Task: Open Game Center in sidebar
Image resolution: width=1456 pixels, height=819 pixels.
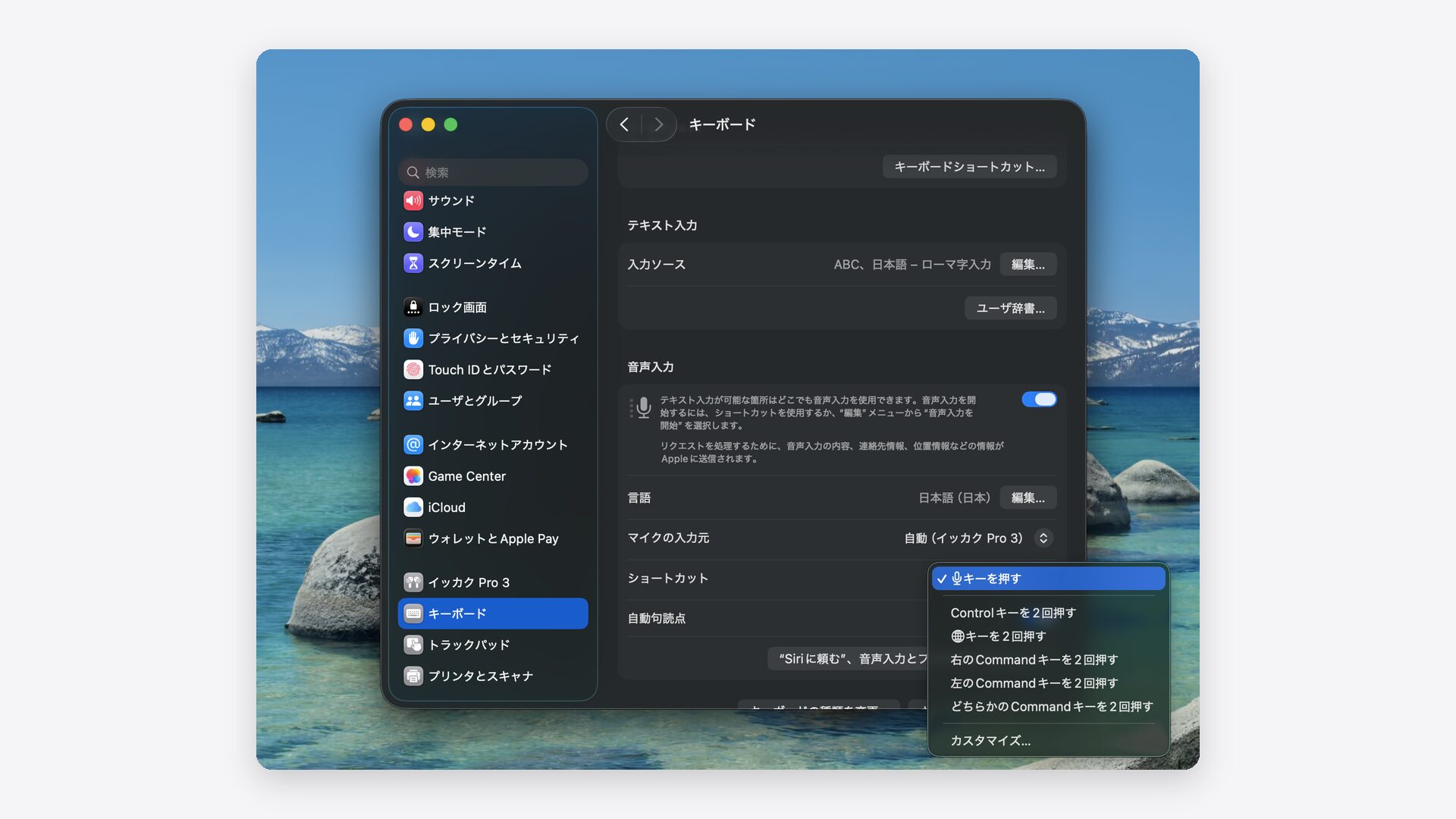Action: click(493, 475)
